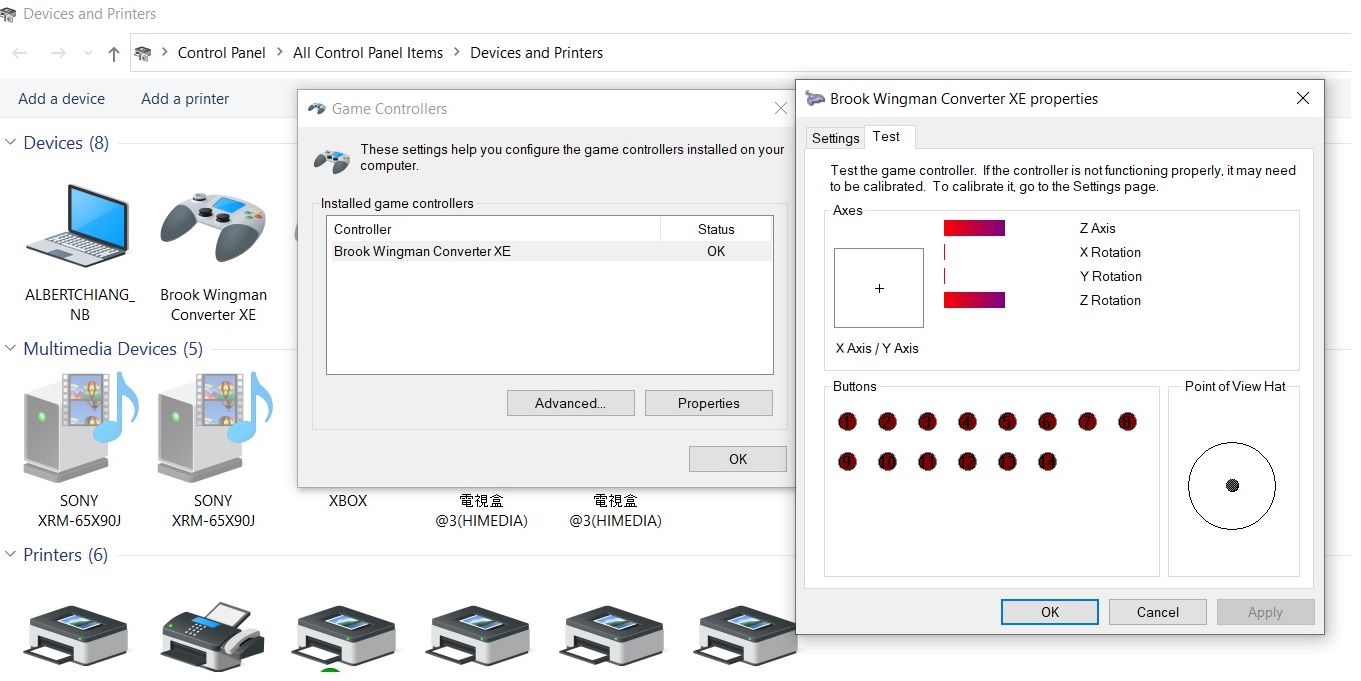Click button indicator 4 in Test tab

click(967, 422)
